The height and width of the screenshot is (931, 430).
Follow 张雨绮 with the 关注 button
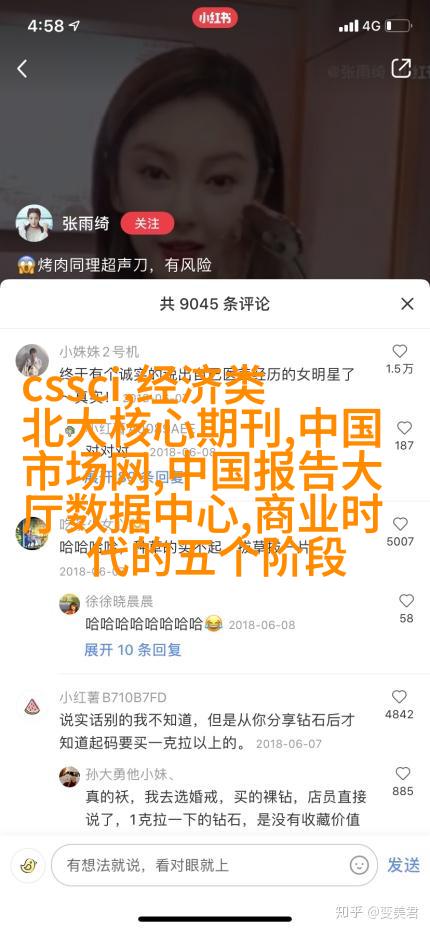coord(147,223)
